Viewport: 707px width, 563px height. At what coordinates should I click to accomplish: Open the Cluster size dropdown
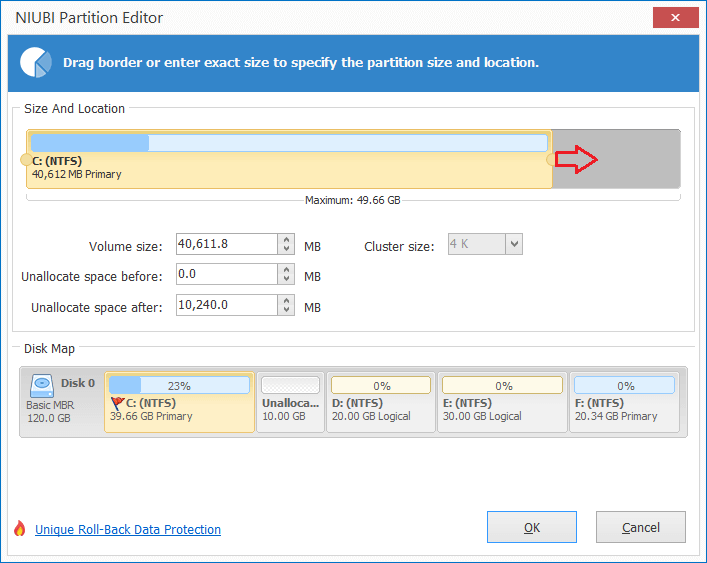pyautogui.click(x=514, y=244)
